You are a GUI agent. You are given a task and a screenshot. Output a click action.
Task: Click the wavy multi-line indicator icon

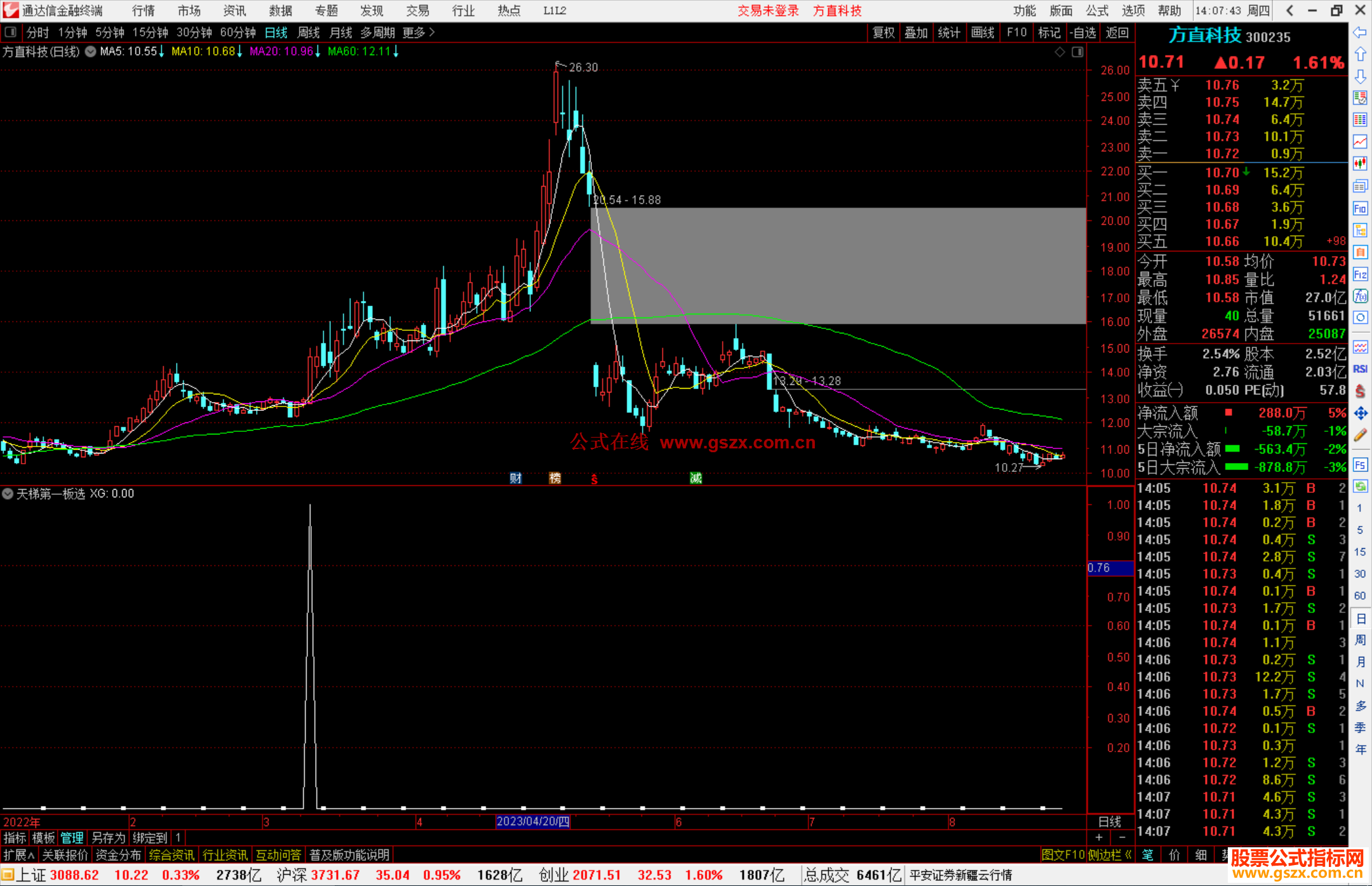[x=1360, y=347]
